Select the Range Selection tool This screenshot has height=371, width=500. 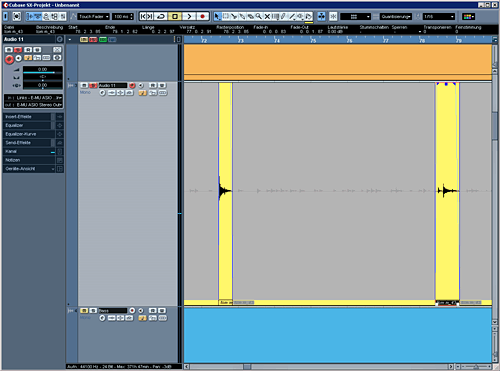226,16
